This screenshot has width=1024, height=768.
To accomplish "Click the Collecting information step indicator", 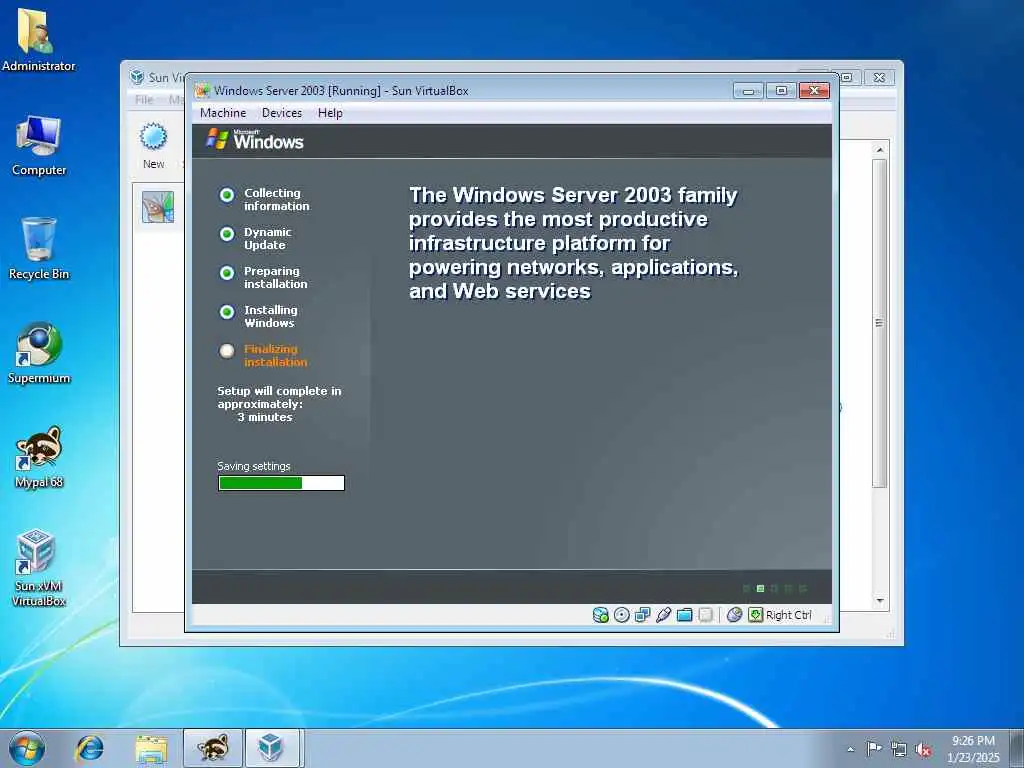I will point(227,195).
